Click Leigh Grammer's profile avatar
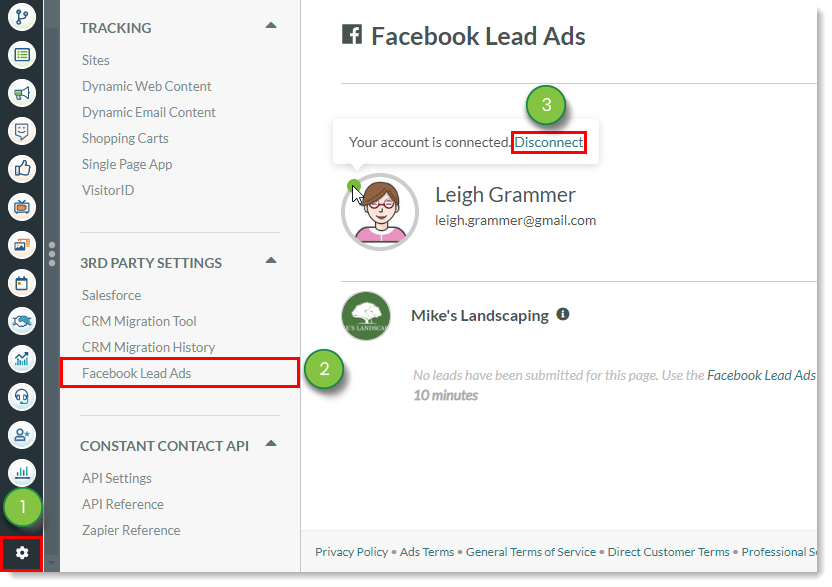This screenshot has height=587, width=832. [380, 212]
